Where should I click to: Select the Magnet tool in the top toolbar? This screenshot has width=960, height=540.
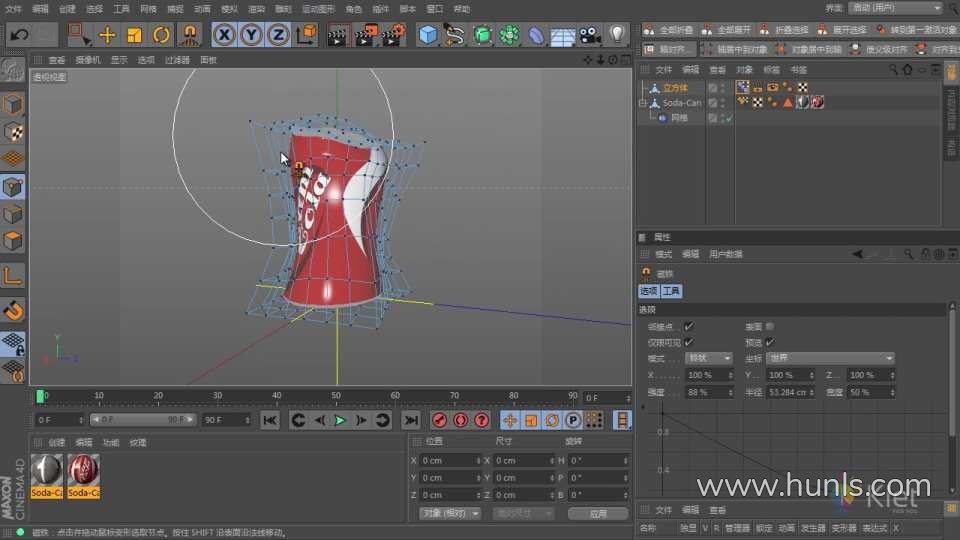click(189, 34)
